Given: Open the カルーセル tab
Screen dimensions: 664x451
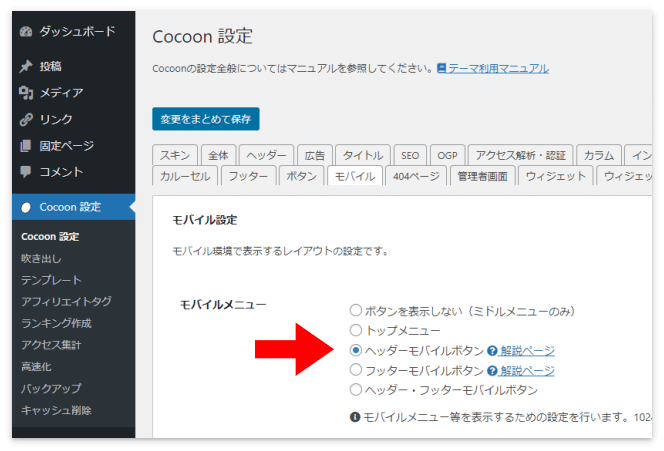Looking at the screenshot, I should 185,176.
